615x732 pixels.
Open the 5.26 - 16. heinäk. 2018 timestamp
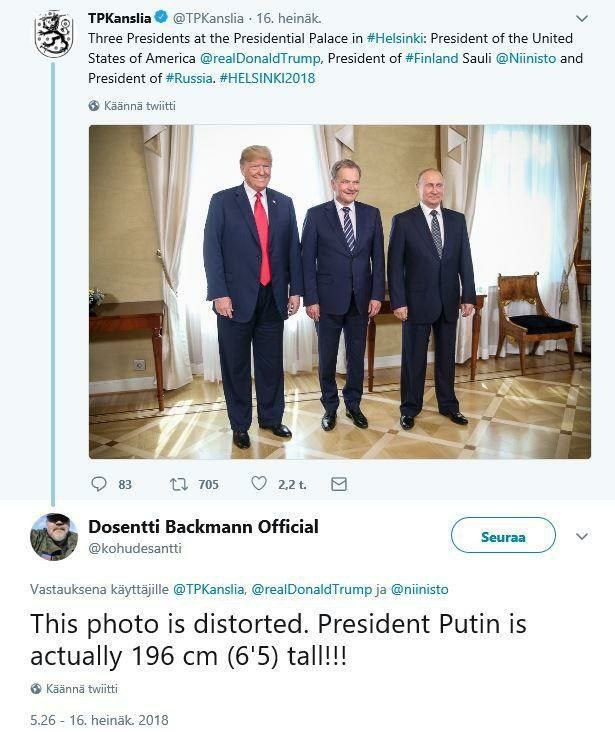pyautogui.click(x=99, y=720)
